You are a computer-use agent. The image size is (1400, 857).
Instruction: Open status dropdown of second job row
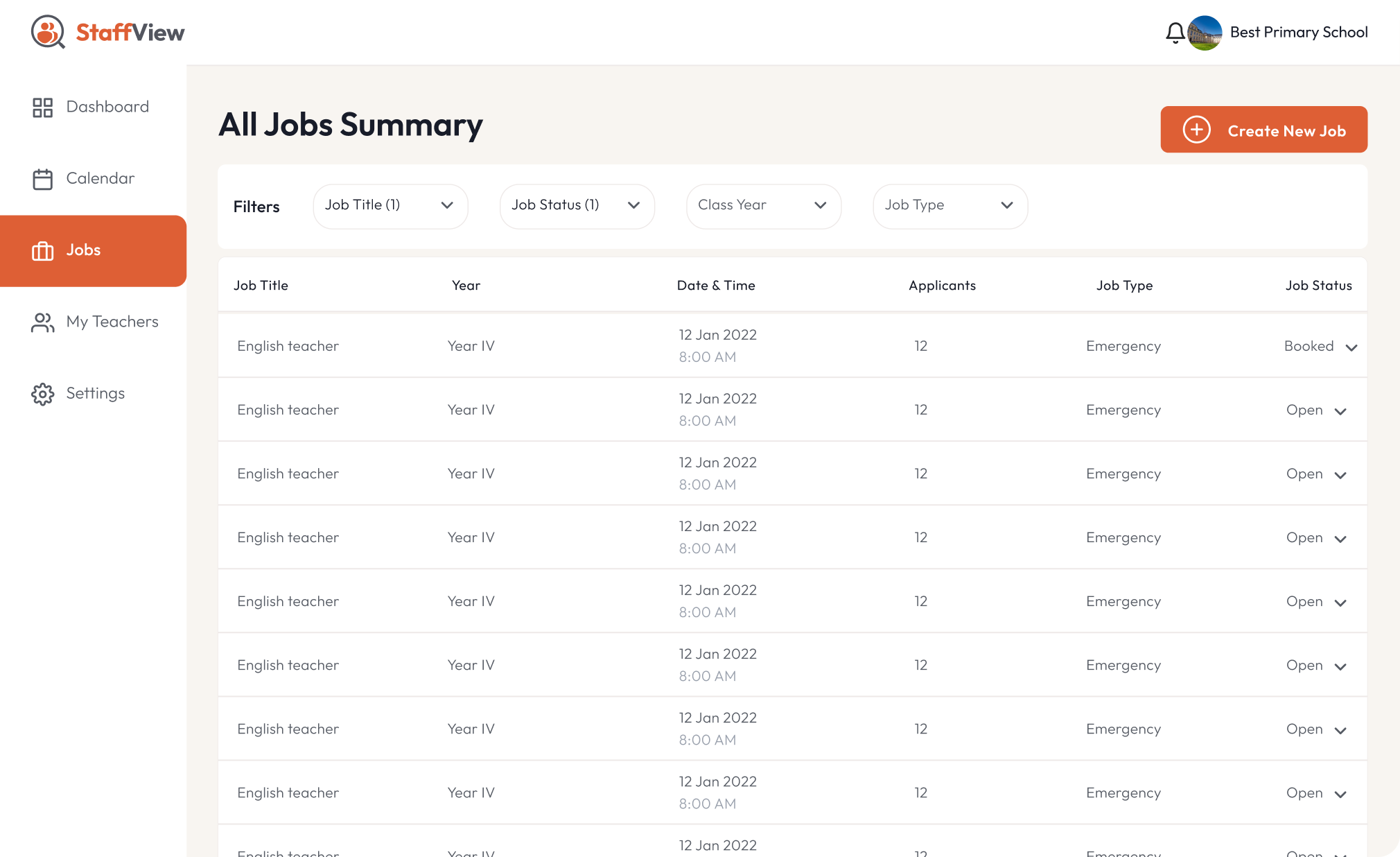tap(1340, 411)
